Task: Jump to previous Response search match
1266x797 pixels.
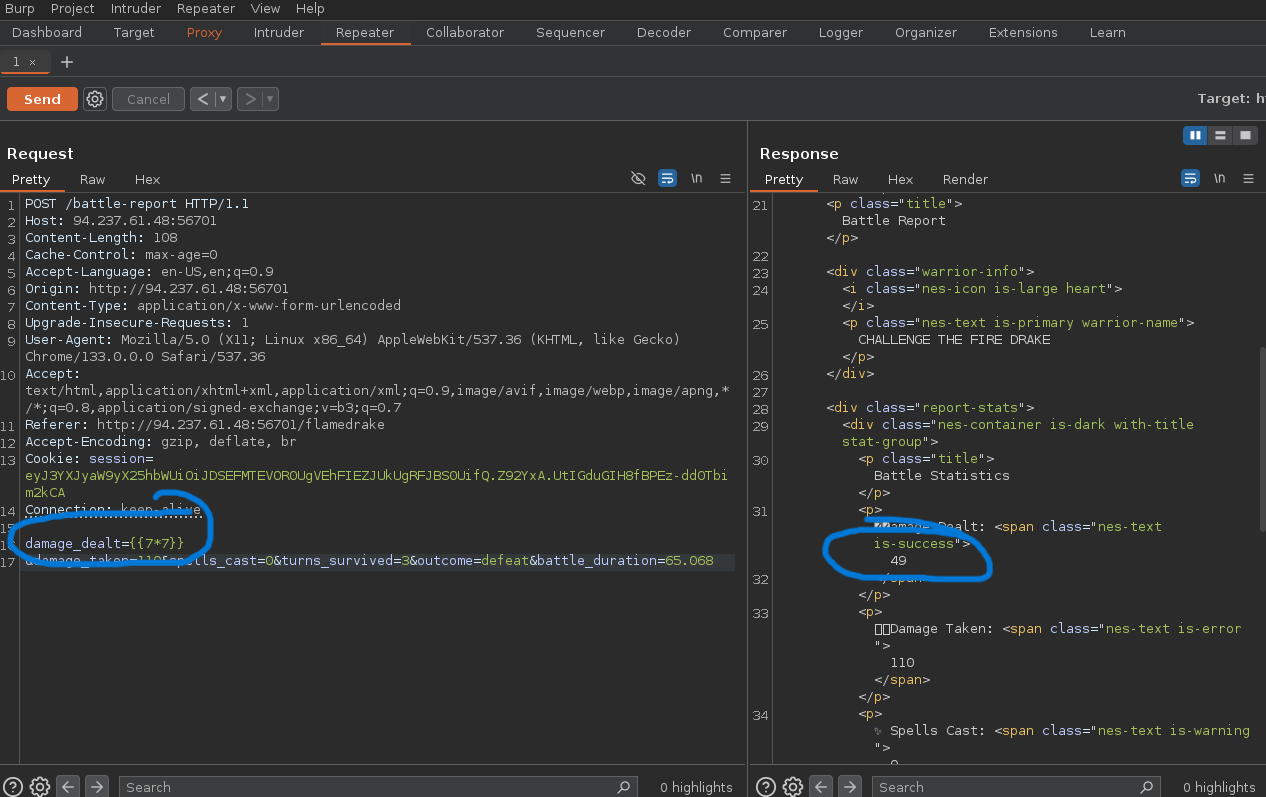Action: click(821, 786)
